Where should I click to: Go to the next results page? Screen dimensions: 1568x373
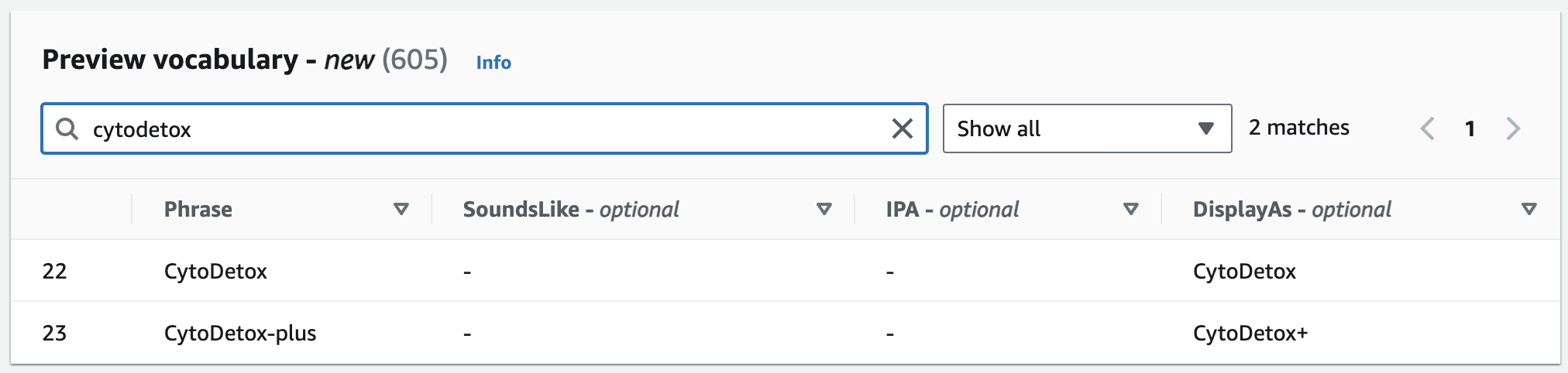(1513, 128)
